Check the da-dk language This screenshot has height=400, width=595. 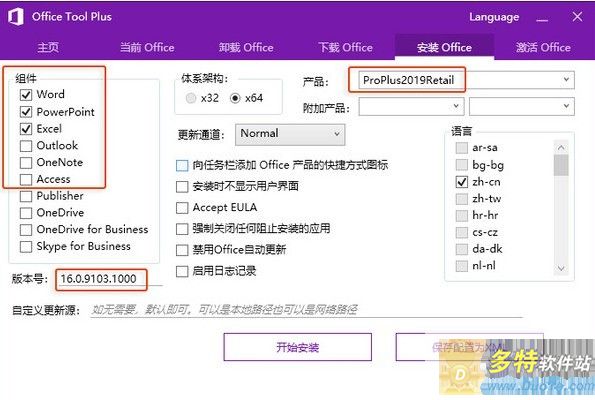pyautogui.click(x=461, y=249)
